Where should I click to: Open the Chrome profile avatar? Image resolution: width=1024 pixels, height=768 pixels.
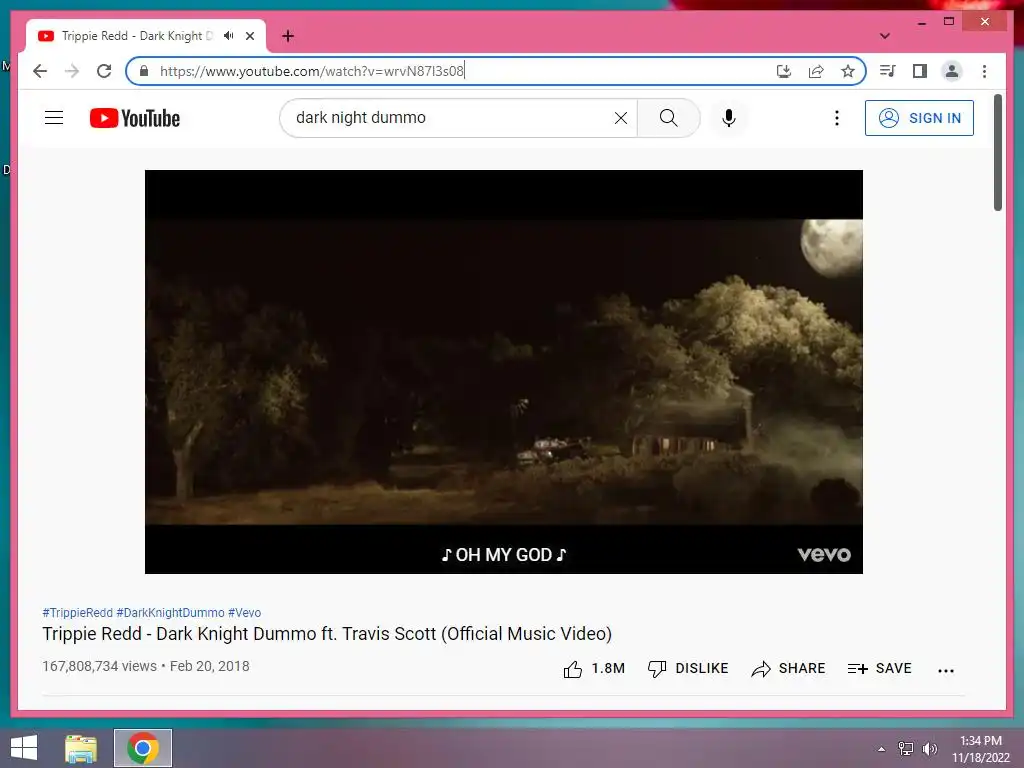952,71
